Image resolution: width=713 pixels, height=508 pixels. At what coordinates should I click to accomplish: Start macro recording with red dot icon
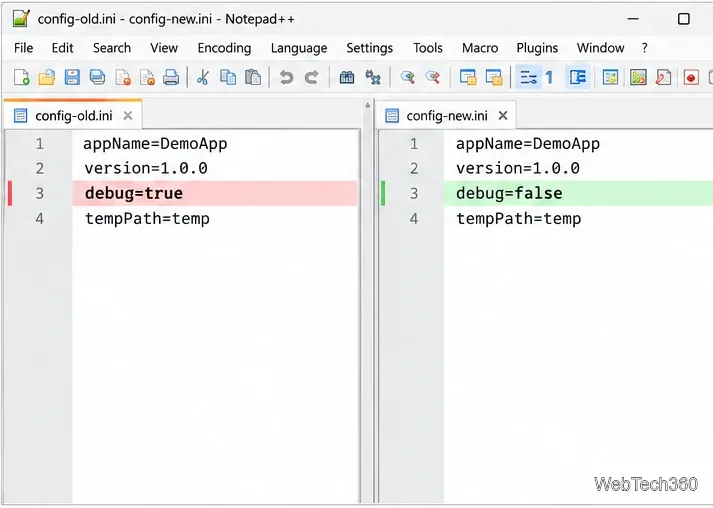pos(691,77)
